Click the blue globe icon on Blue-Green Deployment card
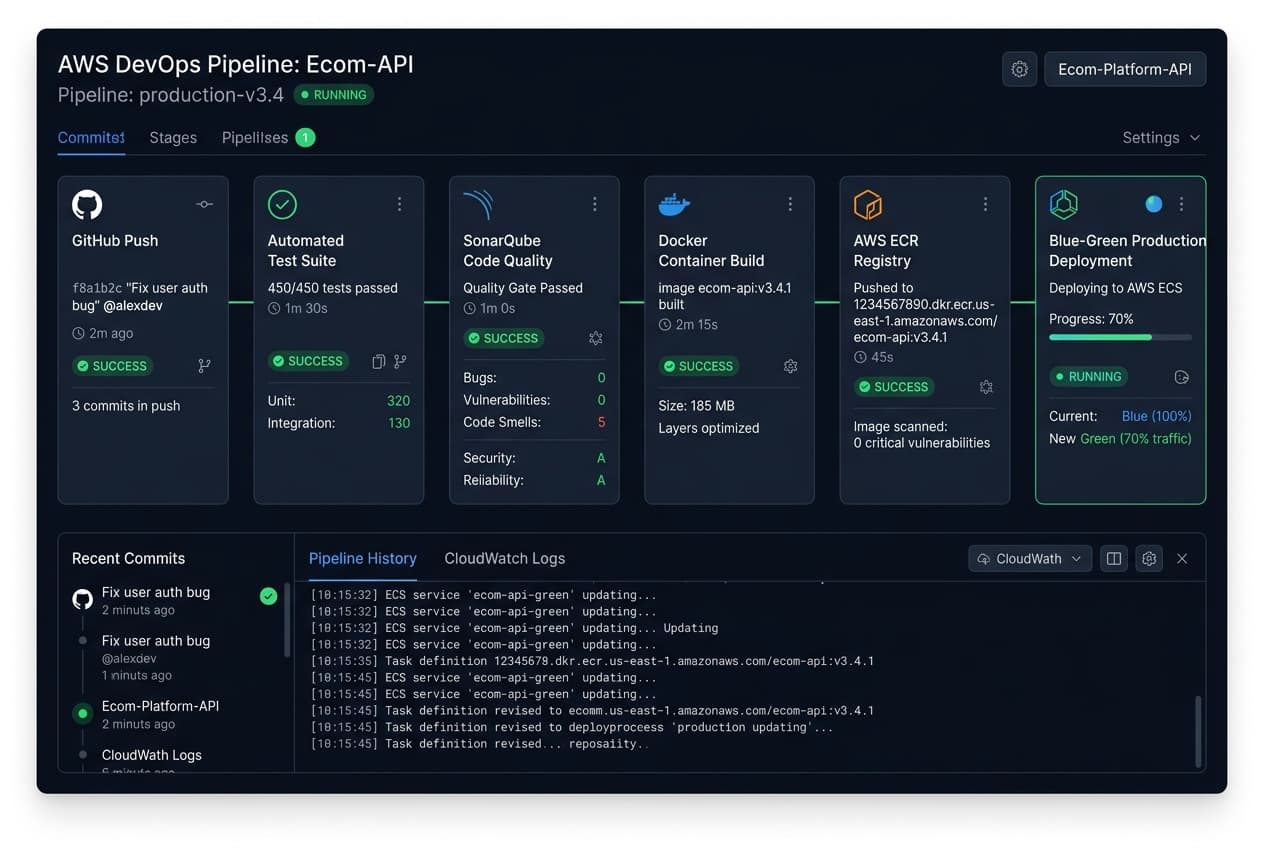The width and height of the screenshot is (1264, 848). click(1154, 204)
